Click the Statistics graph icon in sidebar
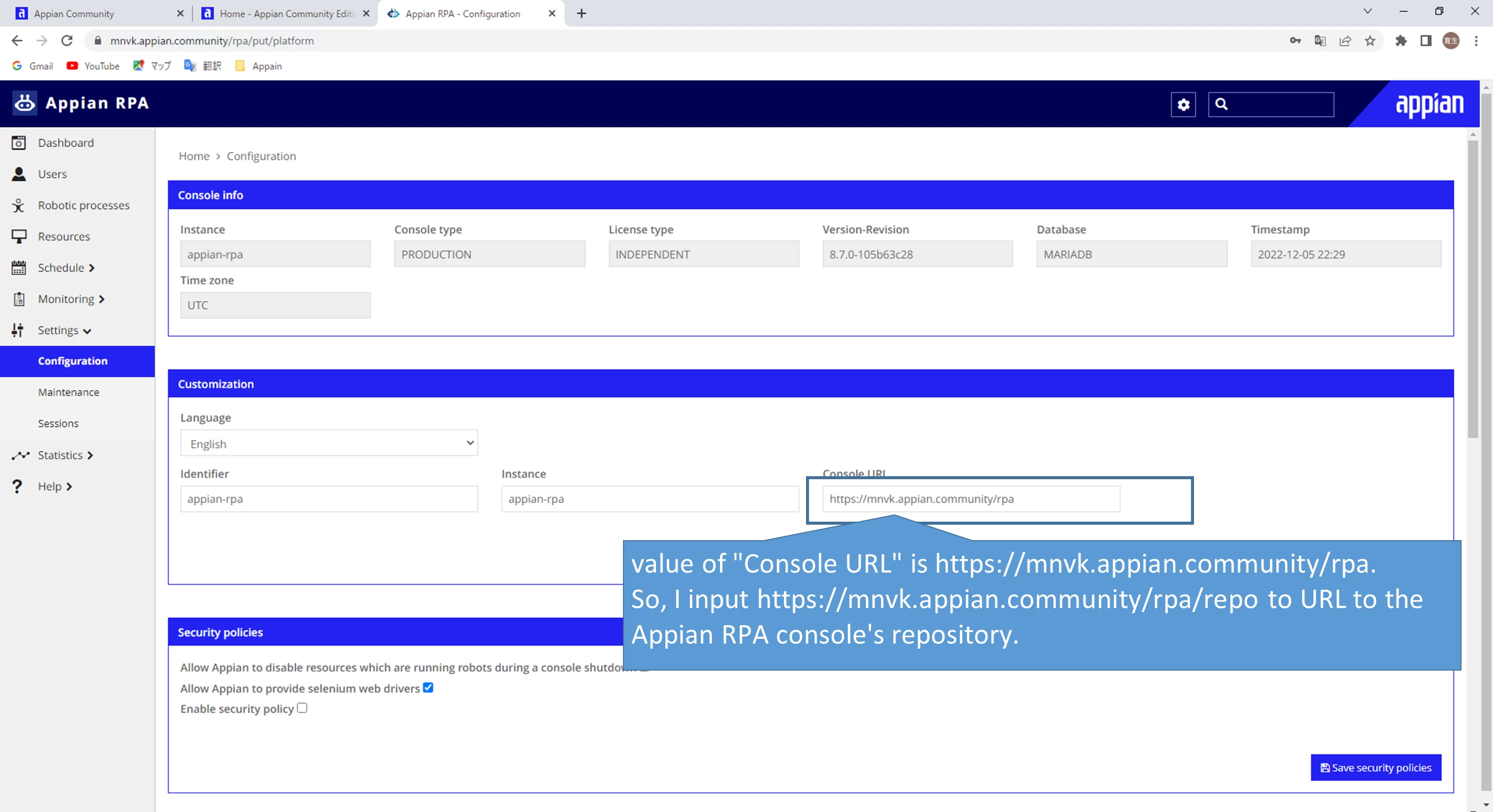1493x812 pixels. (x=20, y=455)
